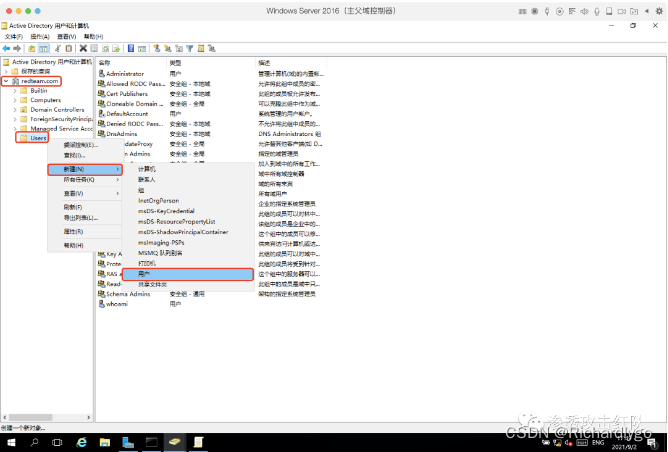Click the notepad-style taskbar icon
The width and height of the screenshot is (668, 452).
coord(198,443)
